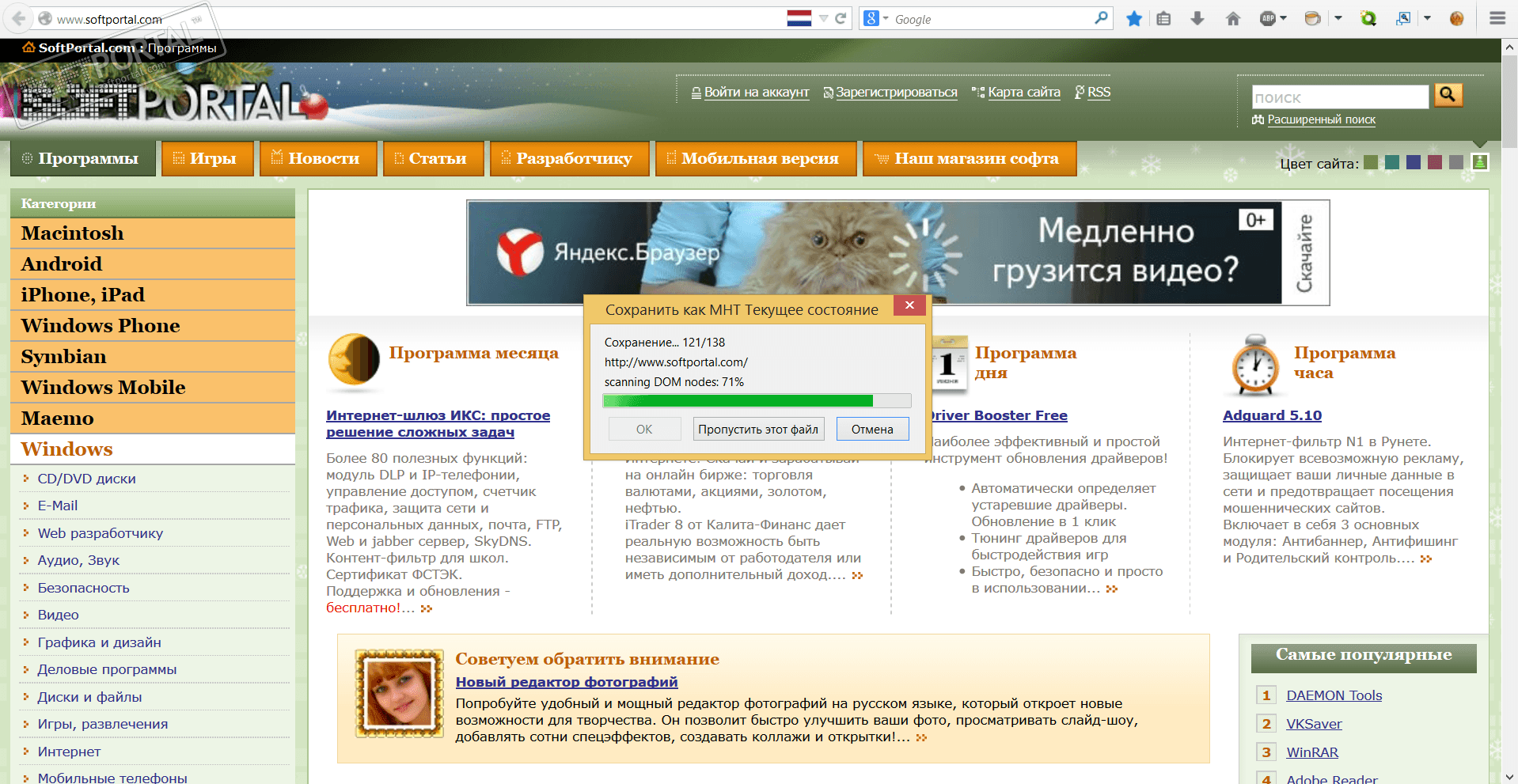Click the house icon beside SoftPortal.com
The width and height of the screenshot is (1518, 784).
click(28, 47)
